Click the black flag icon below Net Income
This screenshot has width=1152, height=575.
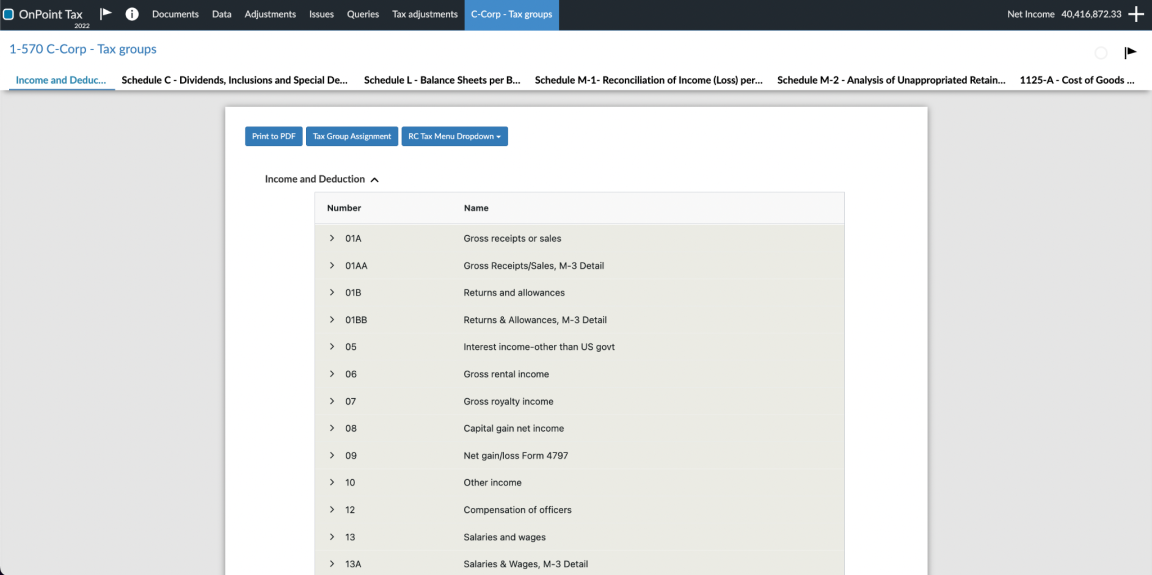point(1130,53)
